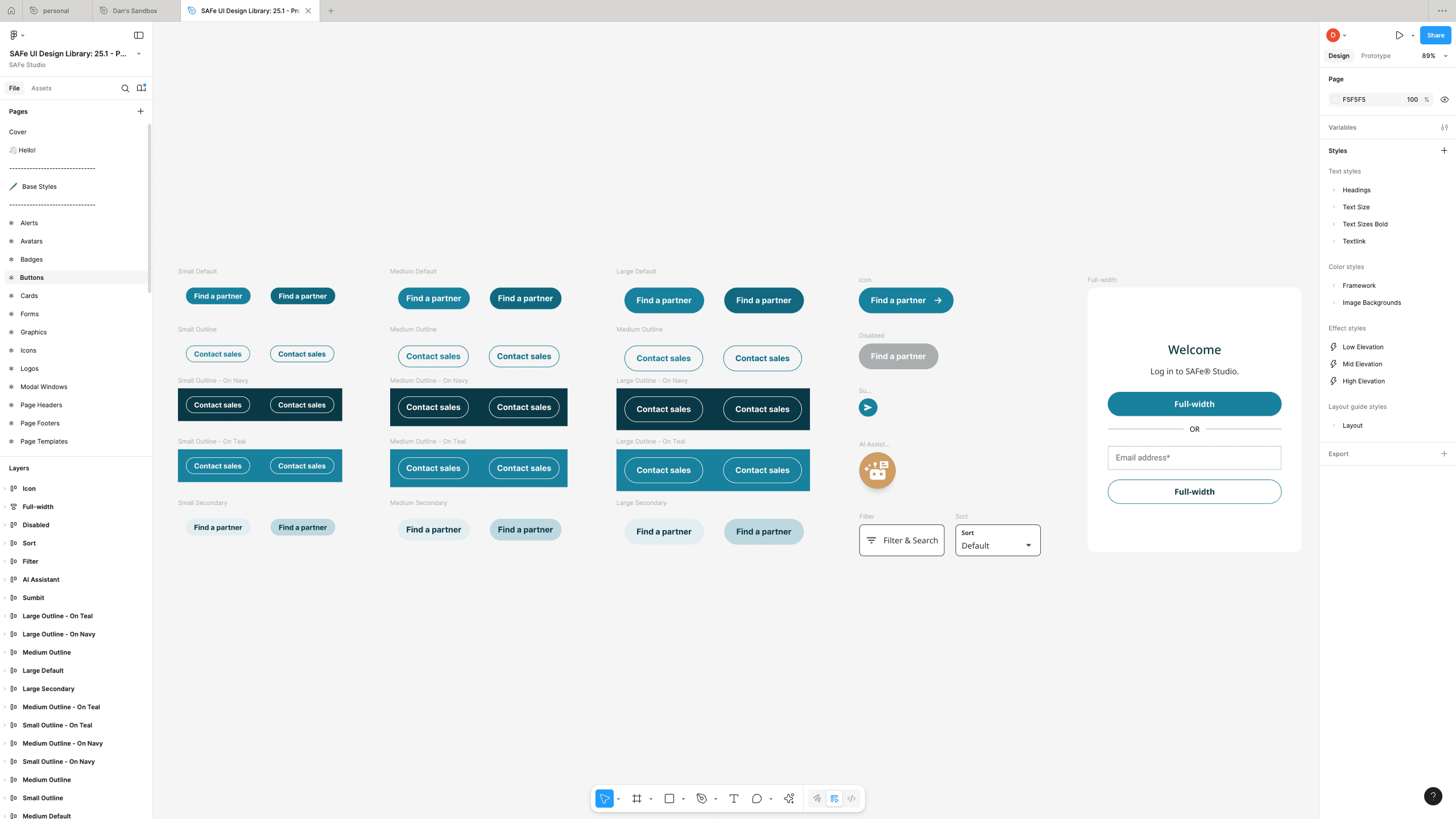Click the blue Share button
Image resolution: width=1456 pixels, height=819 pixels.
1435,35
